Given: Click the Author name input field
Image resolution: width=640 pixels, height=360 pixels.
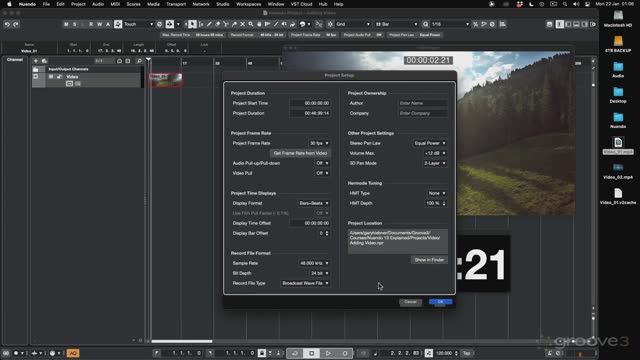Looking at the screenshot, I should [x=422, y=103].
